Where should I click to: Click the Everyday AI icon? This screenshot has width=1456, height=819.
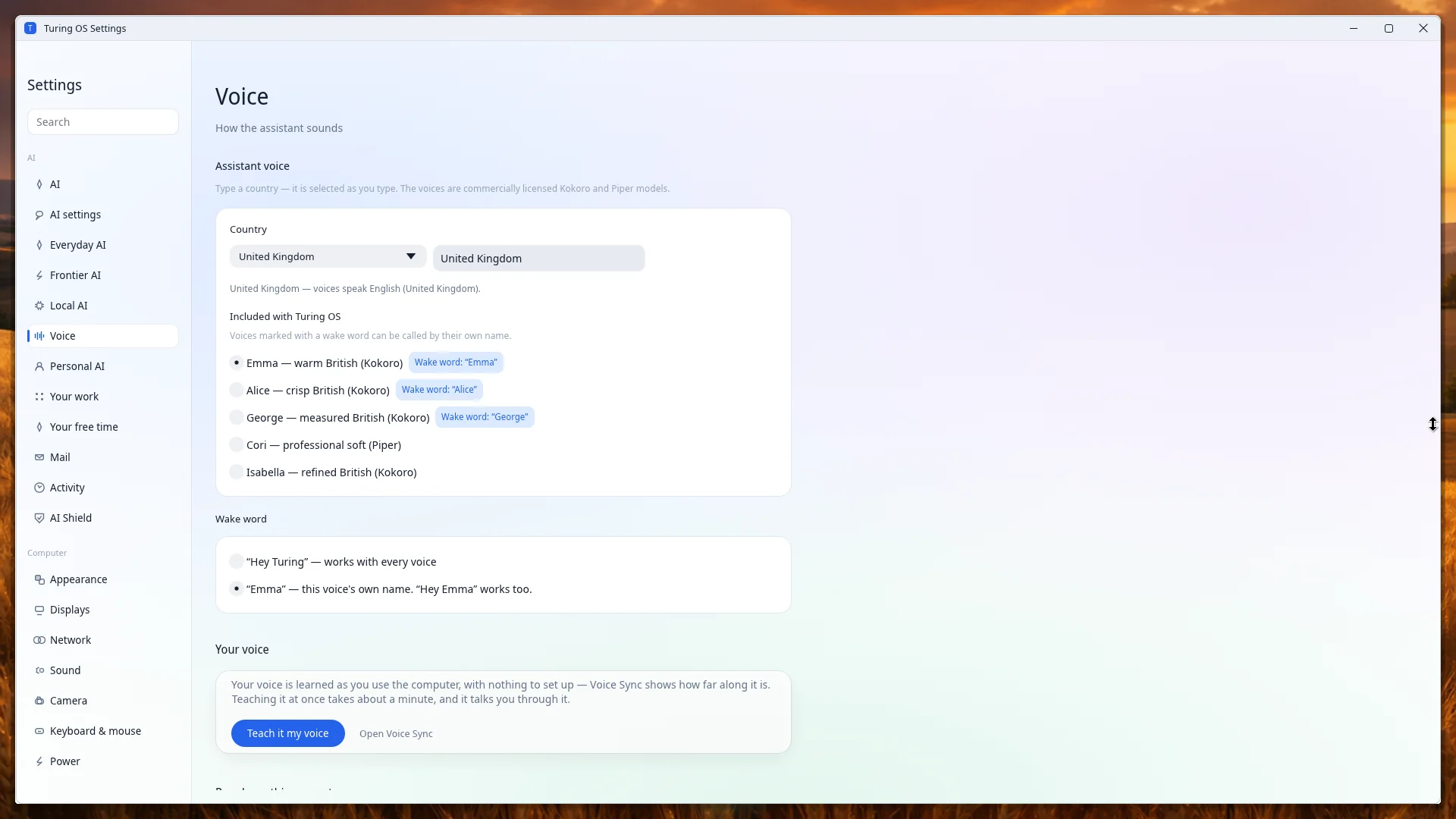(39, 245)
